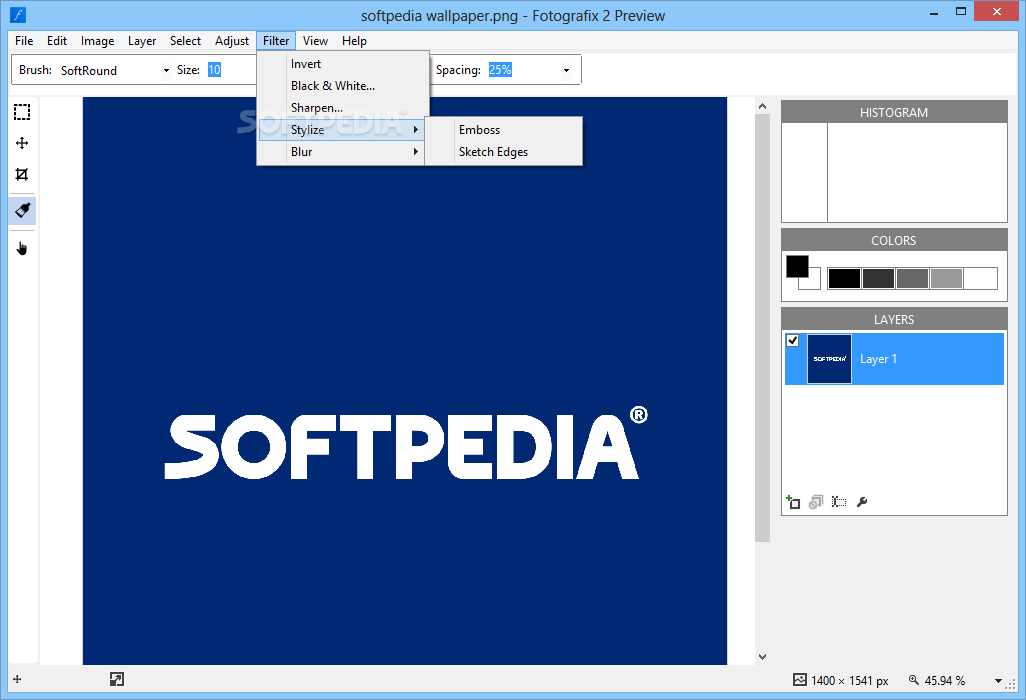
Task: Open the Select menu
Action: (185, 41)
